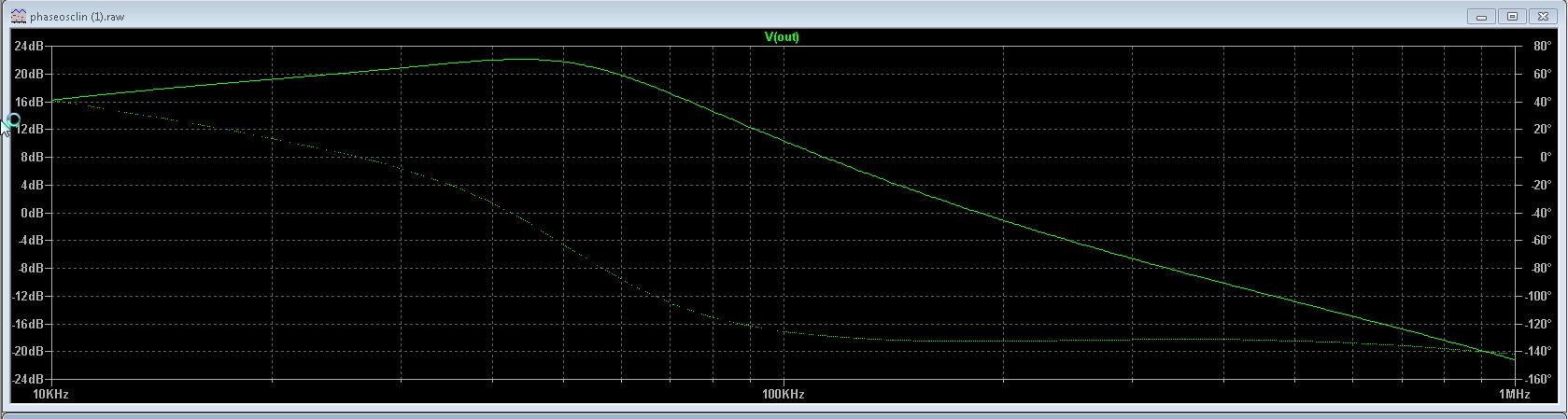Maximize the waveform plot window
The image size is (1568, 419).
tap(1512, 17)
